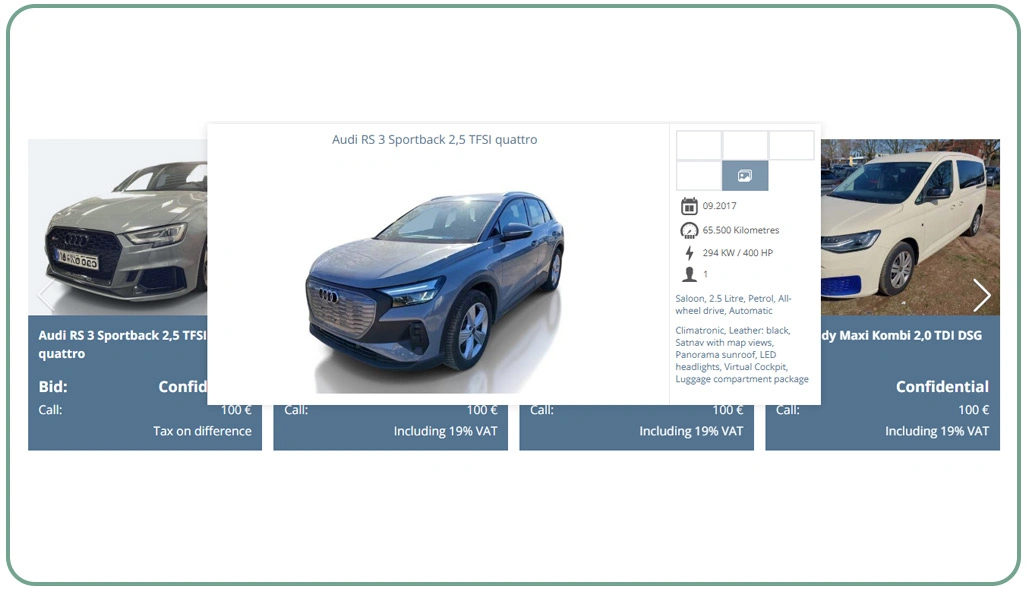
Task: Click the photo gallery icon on highlighted thumbnail
Action: pos(744,175)
